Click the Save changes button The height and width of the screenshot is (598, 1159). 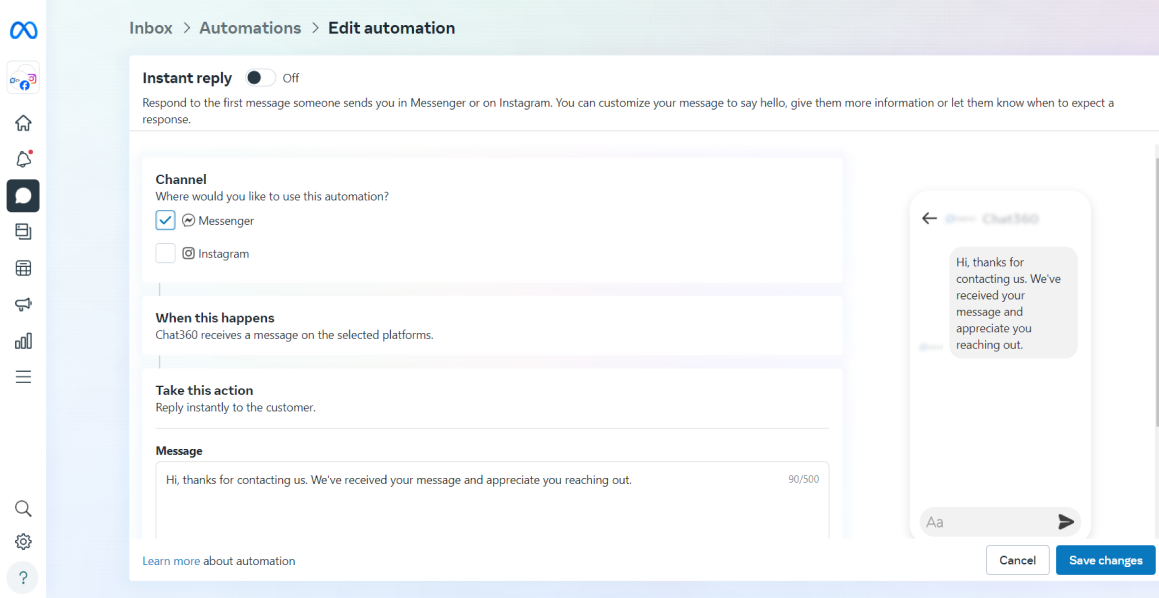[1105, 560]
